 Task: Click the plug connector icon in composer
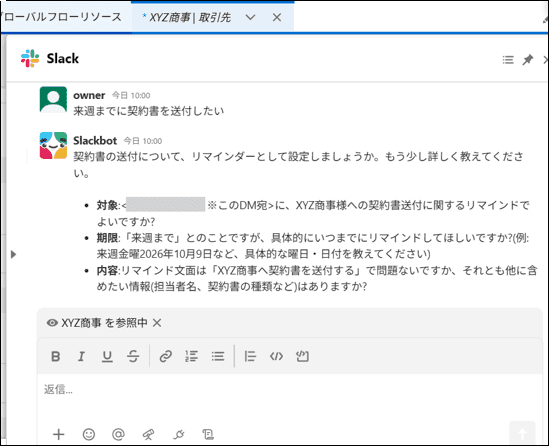tap(179, 434)
